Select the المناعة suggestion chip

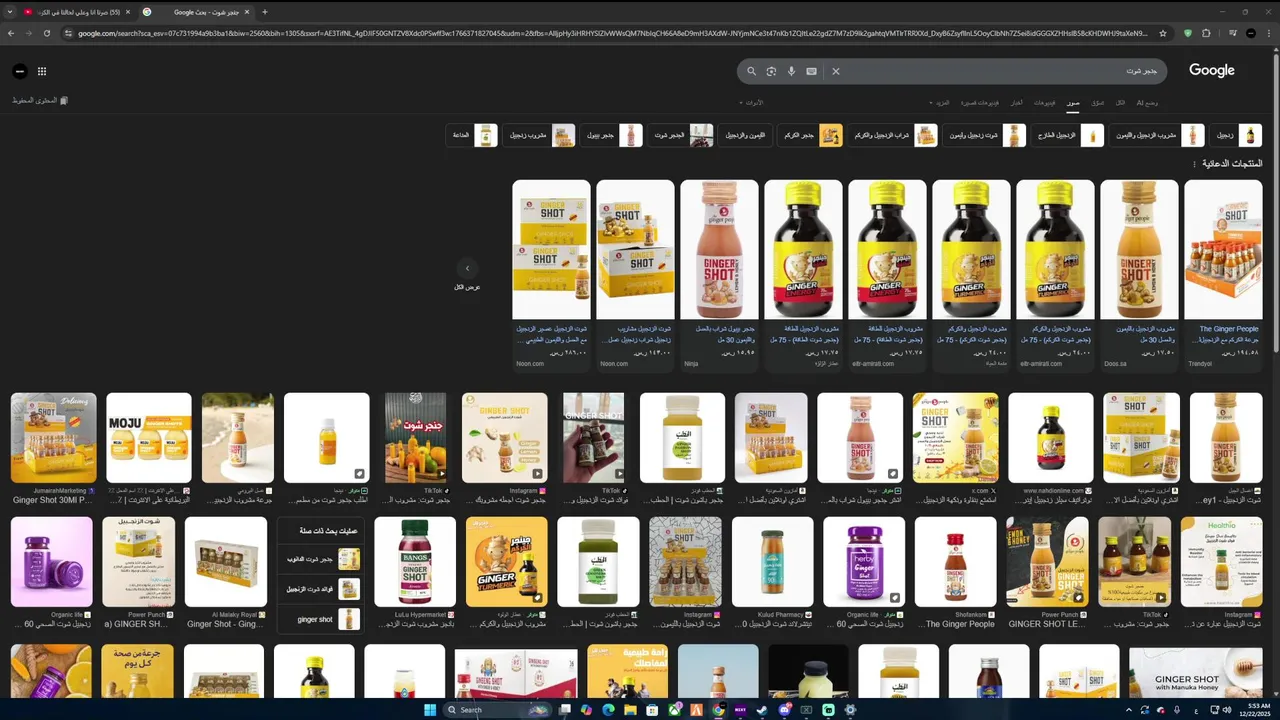tap(471, 135)
